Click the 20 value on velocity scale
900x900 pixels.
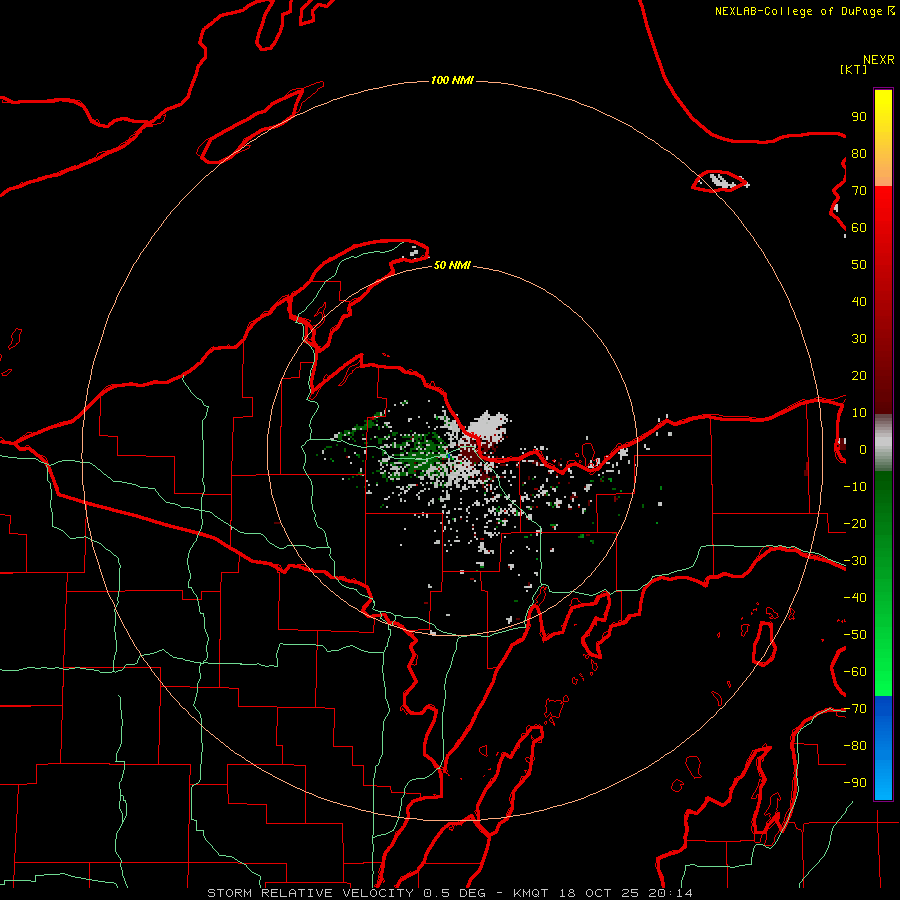coord(859,376)
